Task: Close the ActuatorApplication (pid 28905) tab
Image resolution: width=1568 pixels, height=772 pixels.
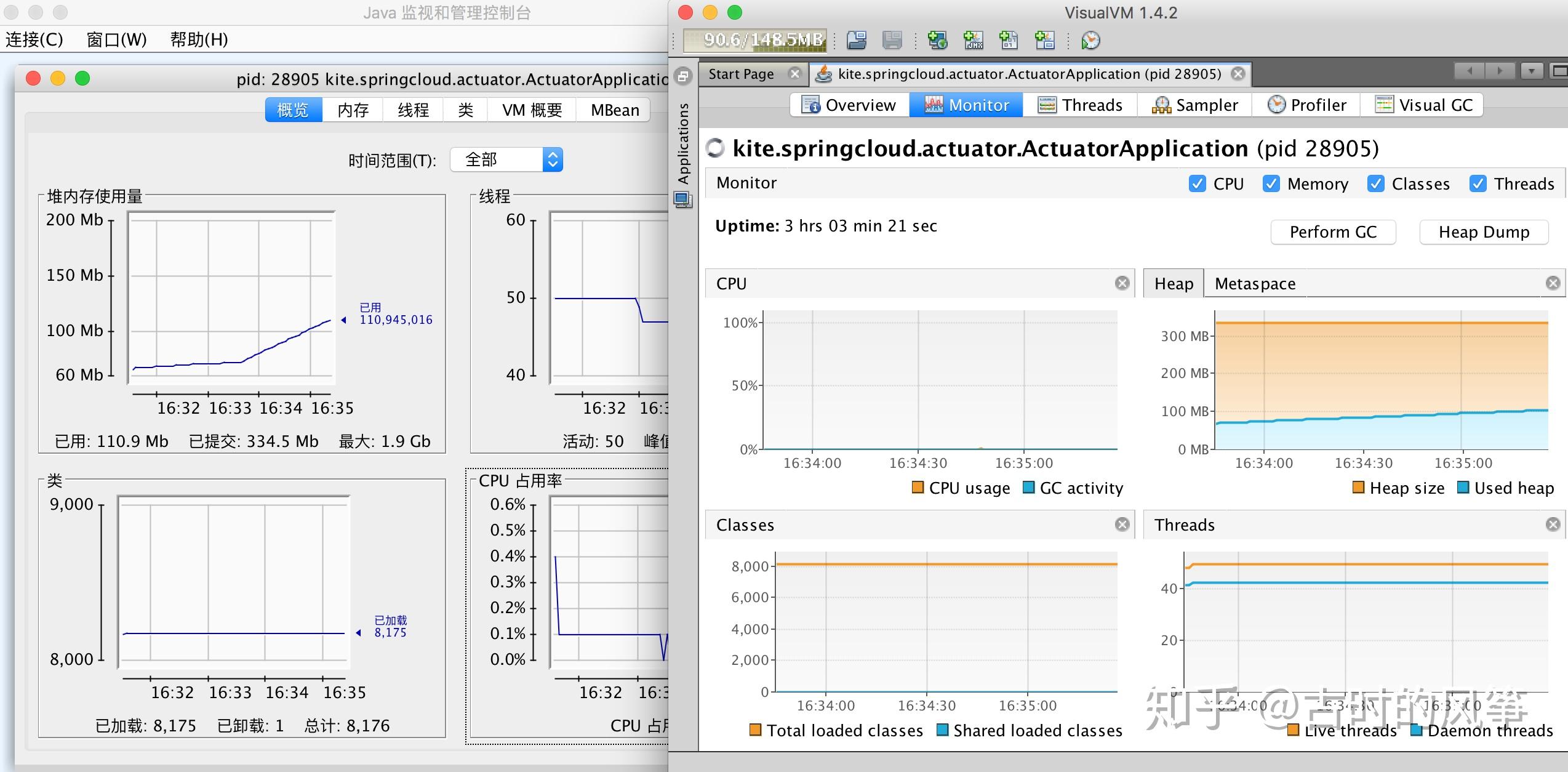Action: pyautogui.click(x=1238, y=74)
